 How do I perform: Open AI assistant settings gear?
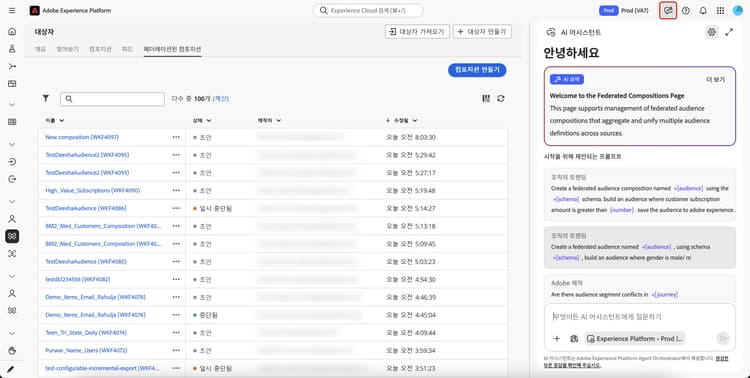[x=712, y=32]
